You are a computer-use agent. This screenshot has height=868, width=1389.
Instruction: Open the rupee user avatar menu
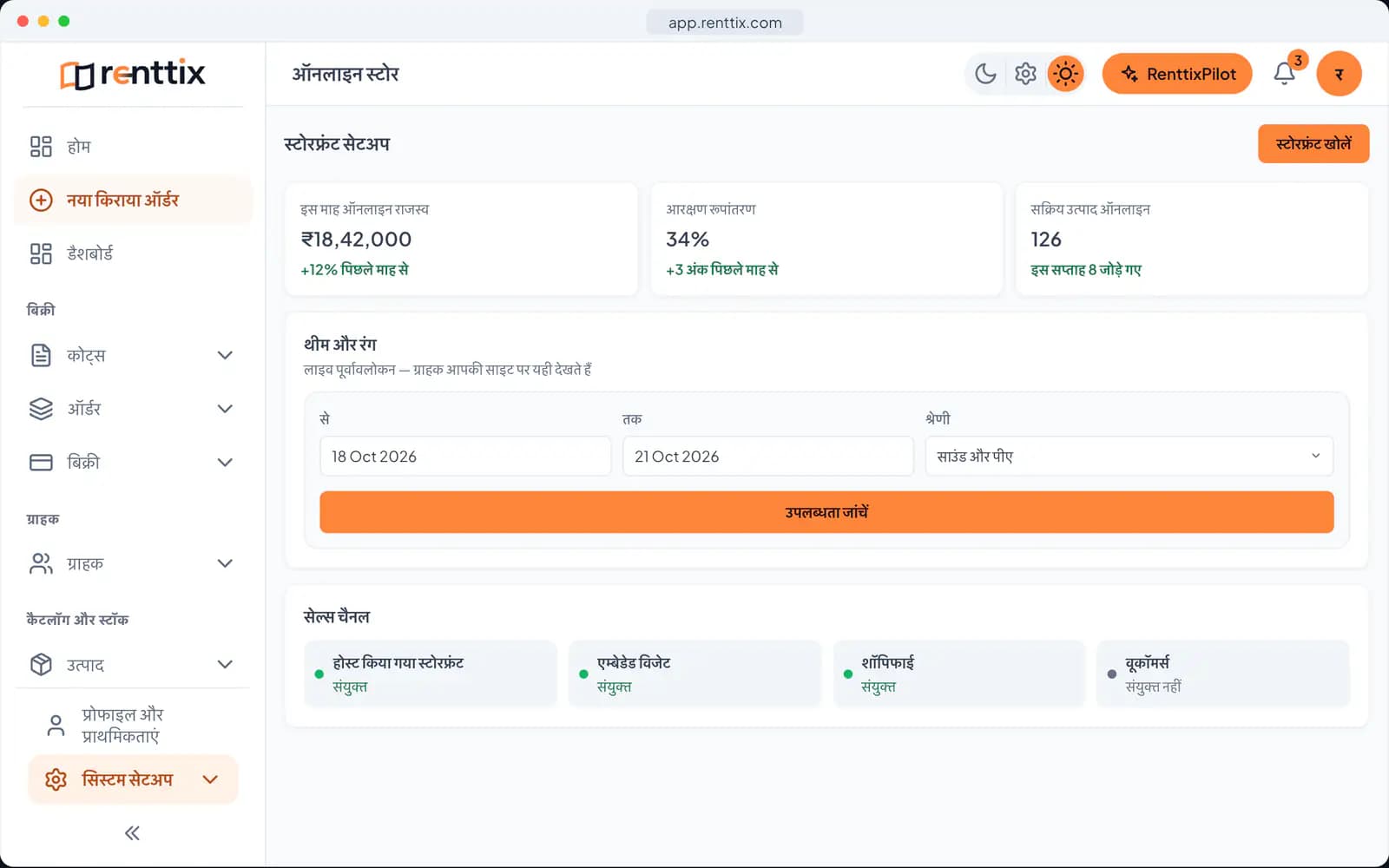pyautogui.click(x=1339, y=74)
